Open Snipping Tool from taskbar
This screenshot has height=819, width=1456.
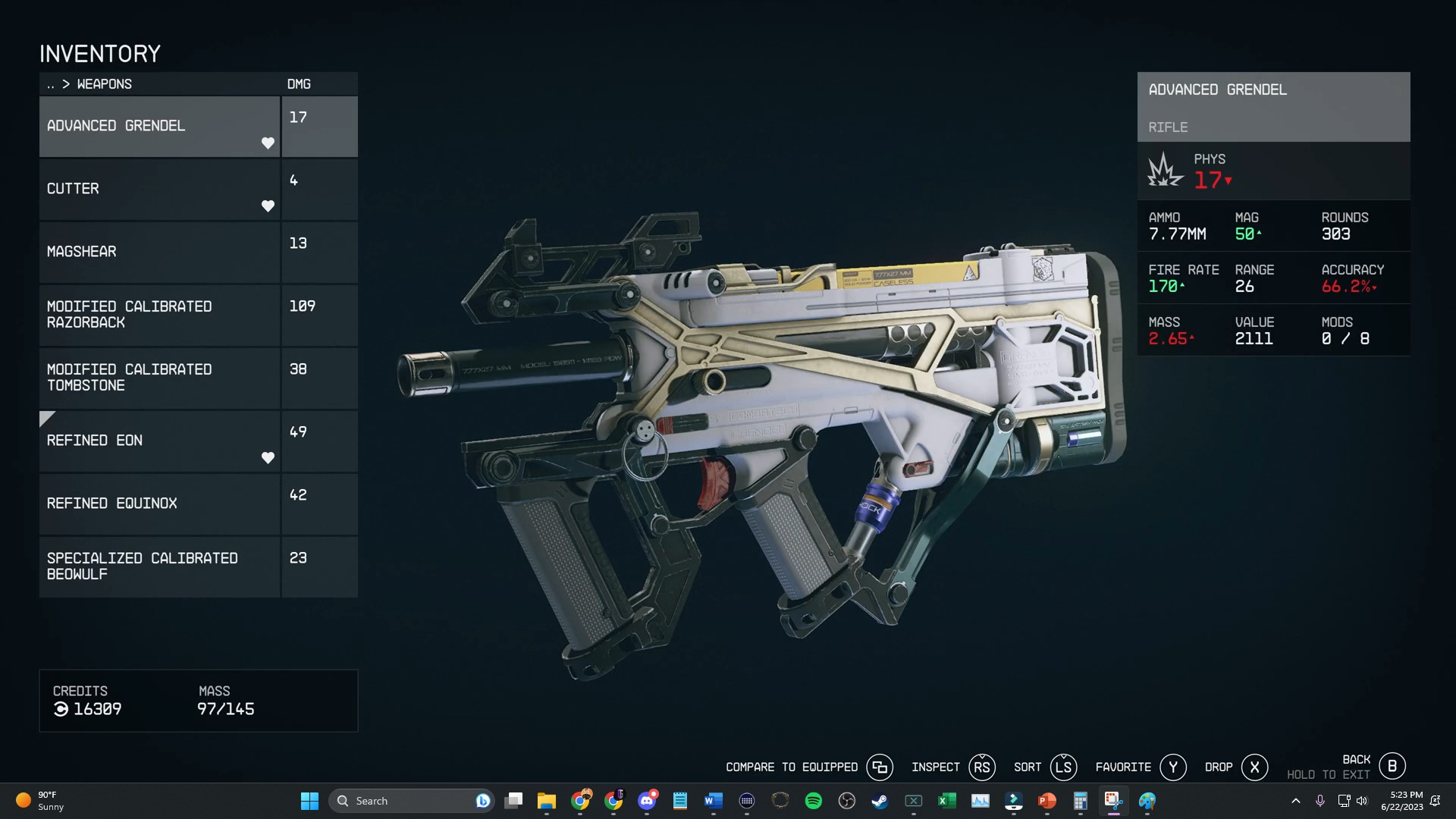pos(1113,801)
